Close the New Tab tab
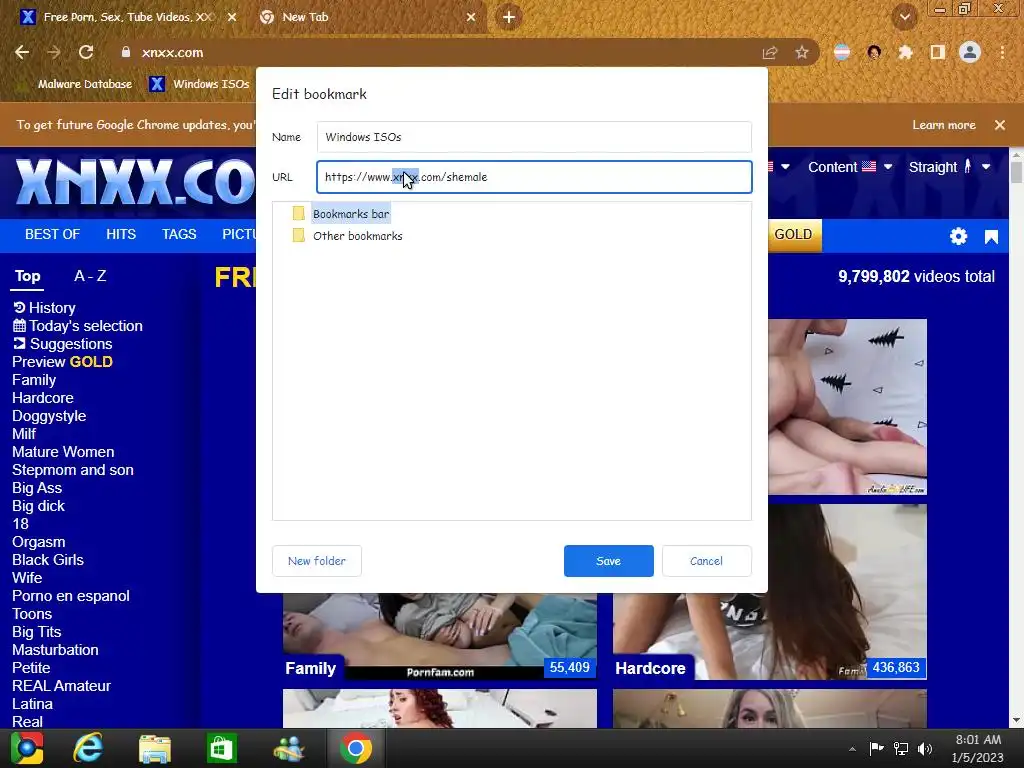1024x768 pixels. pos(471,17)
